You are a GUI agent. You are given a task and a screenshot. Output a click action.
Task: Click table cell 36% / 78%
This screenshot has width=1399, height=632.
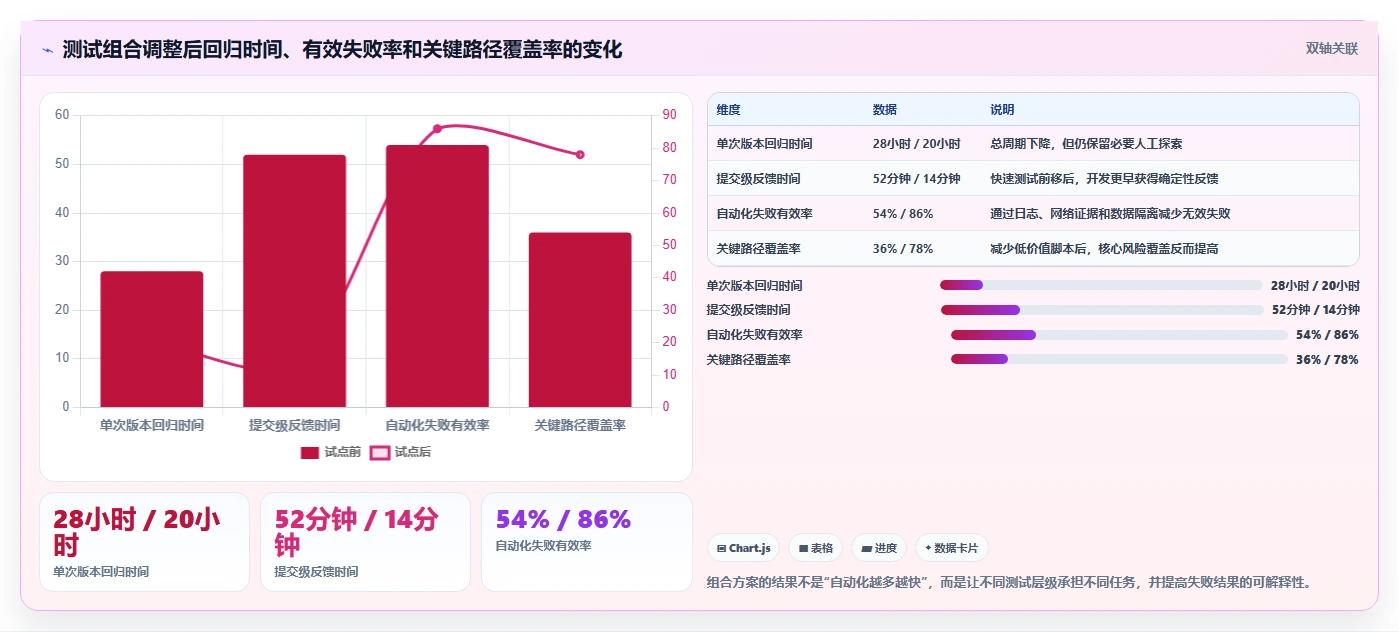pyautogui.click(x=903, y=249)
